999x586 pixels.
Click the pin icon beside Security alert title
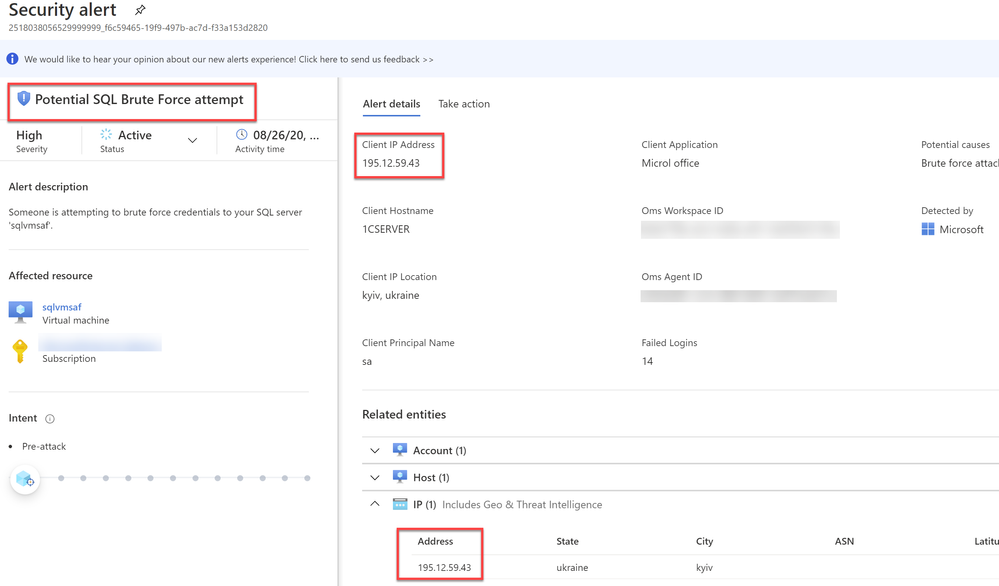(140, 10)
